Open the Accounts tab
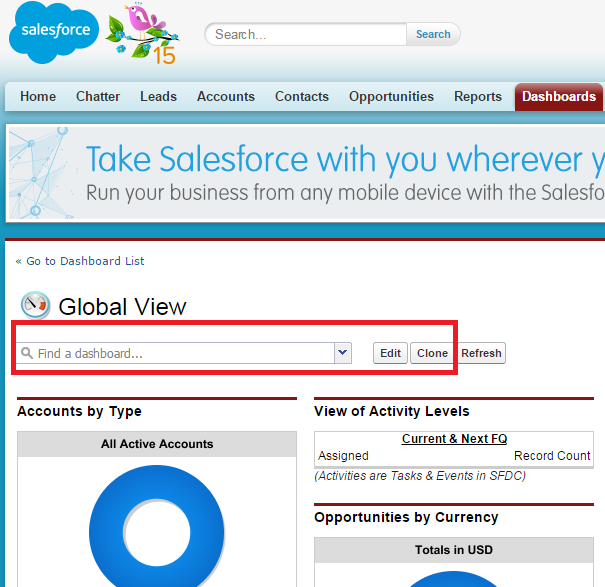The width and height of the screenshot is (605, 587). pyautogui.click(x=226, y=97)
